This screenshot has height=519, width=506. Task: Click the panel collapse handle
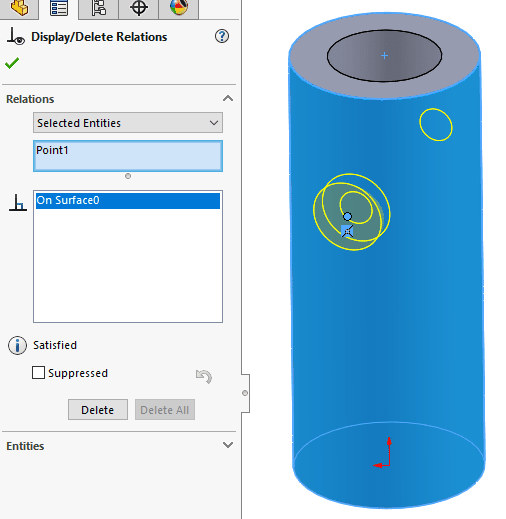tap(245, 393)
